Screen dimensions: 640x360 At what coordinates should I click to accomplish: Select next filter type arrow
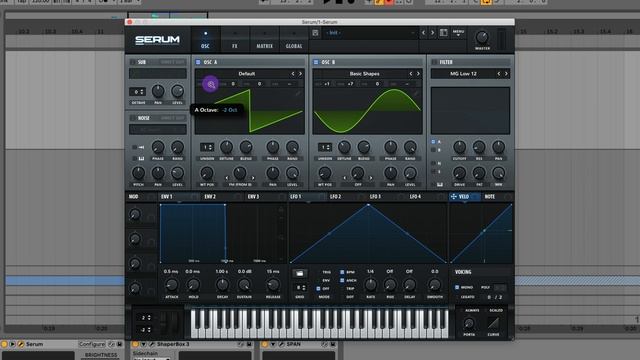click(x=507, y=74)
